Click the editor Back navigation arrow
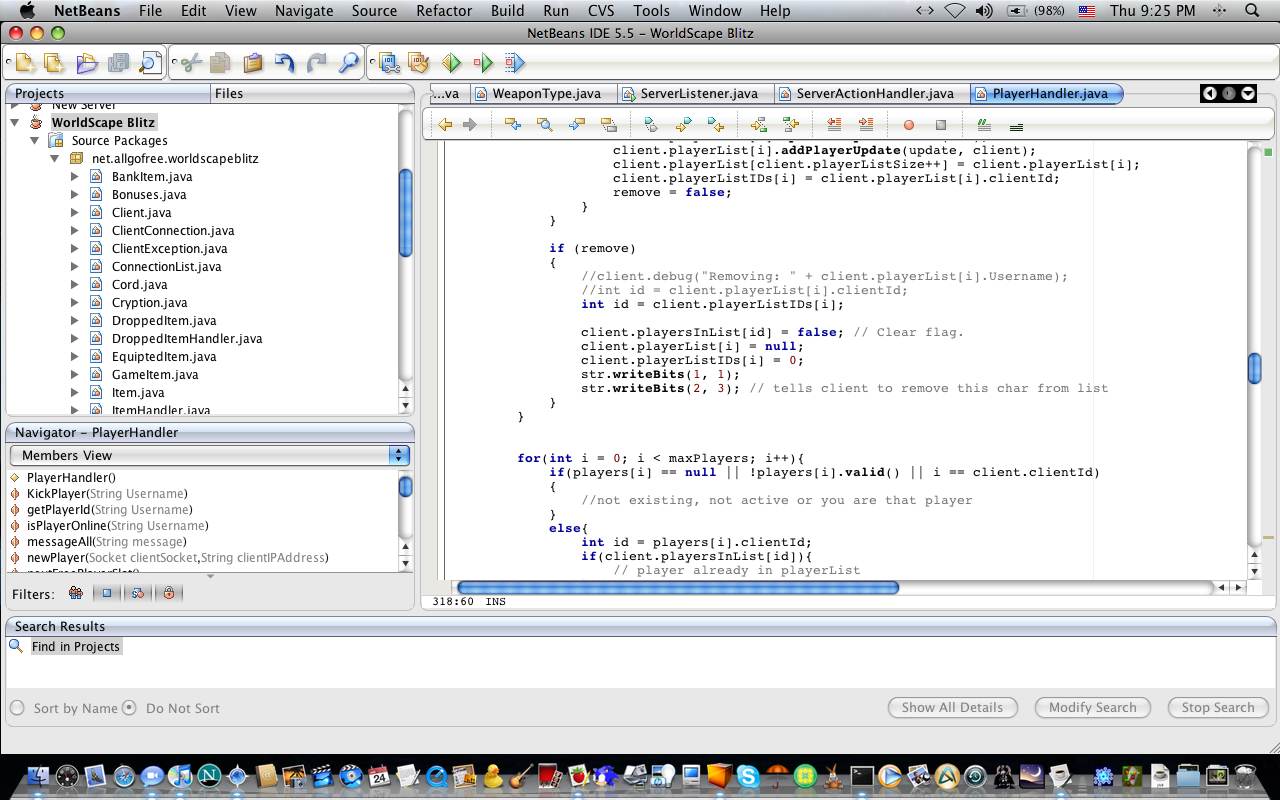The height and width of the screenshot is (800, 1280). coord(445,125)
